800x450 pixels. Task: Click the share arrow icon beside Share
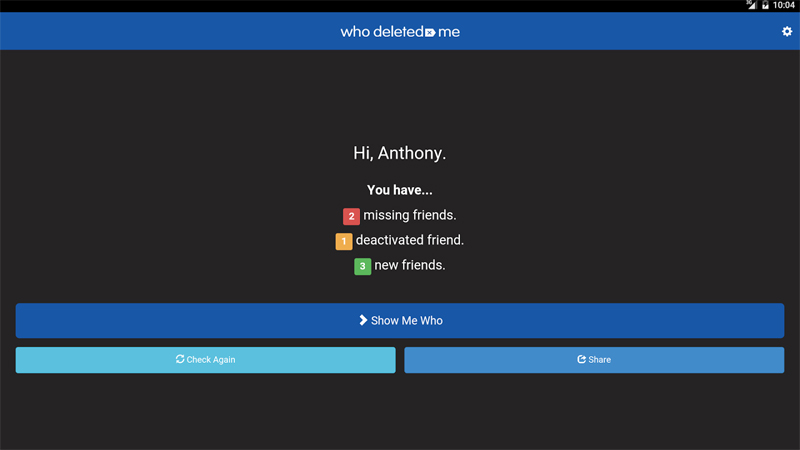[581, 360]
